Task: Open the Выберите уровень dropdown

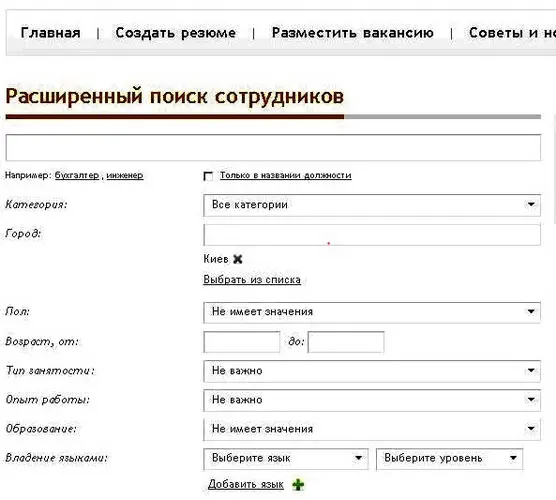Action: pos(449,459)
